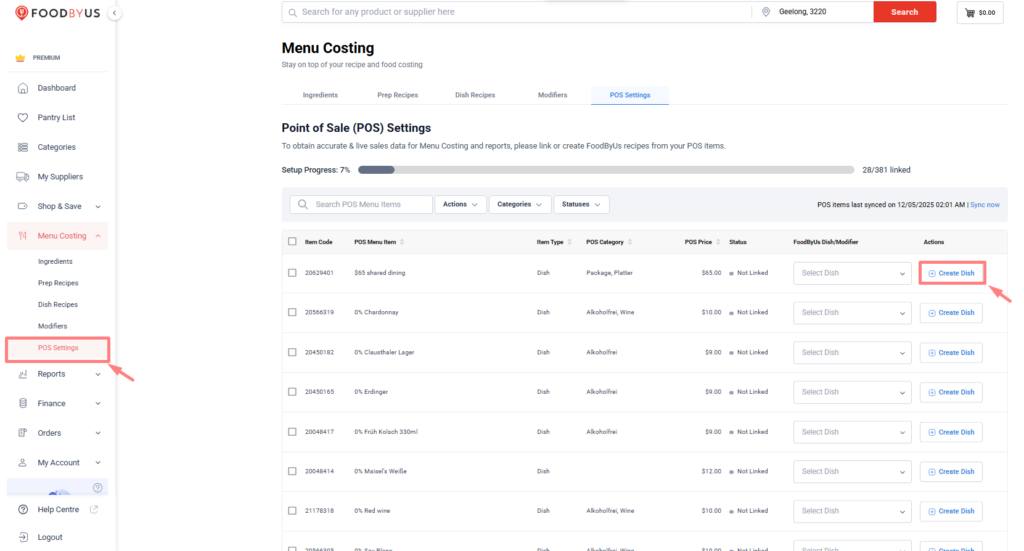
Task: Click the Premium crown icon
Action: click(x=20, y=57)
